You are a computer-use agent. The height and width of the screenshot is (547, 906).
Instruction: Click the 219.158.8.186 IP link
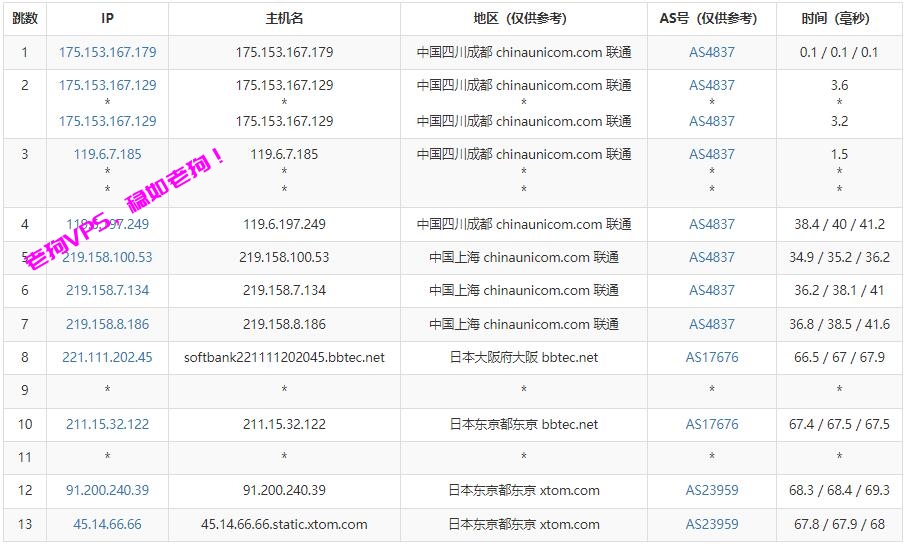click(107, 324)
